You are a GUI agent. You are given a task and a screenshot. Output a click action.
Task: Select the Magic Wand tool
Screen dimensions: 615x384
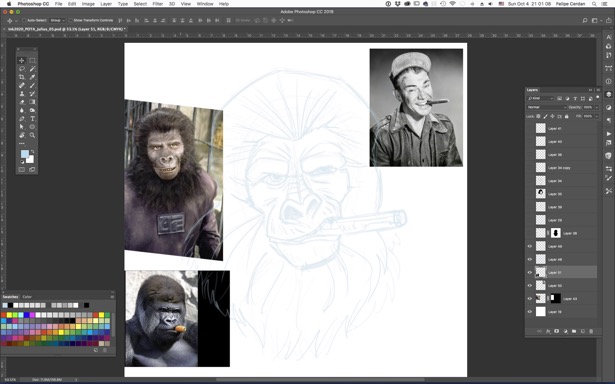(x=32, y=69)
